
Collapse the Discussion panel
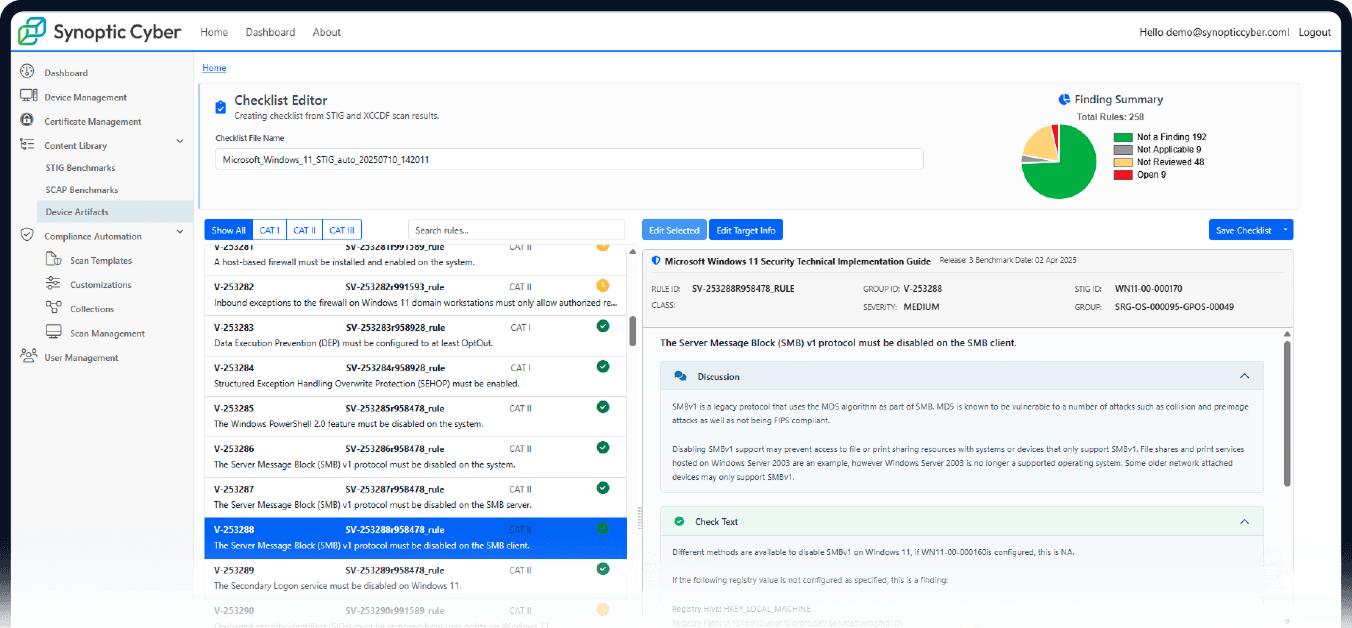coord(1244,377)
